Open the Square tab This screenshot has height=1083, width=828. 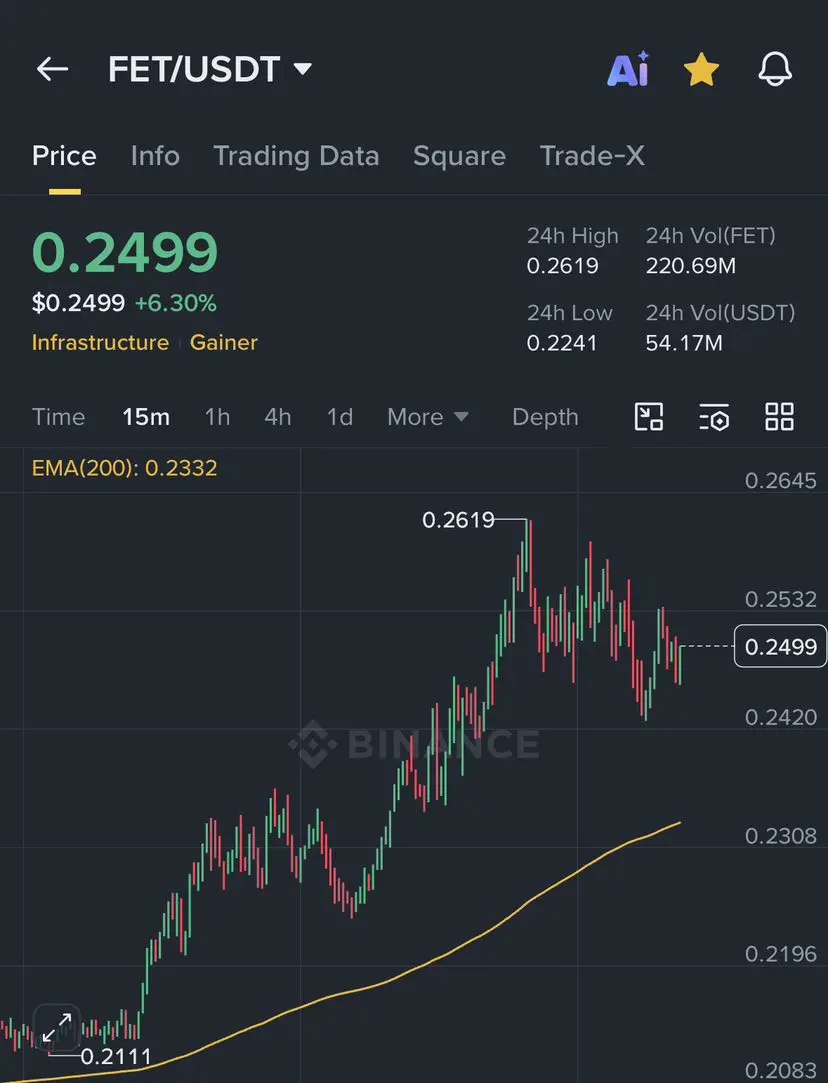[459, 156]
